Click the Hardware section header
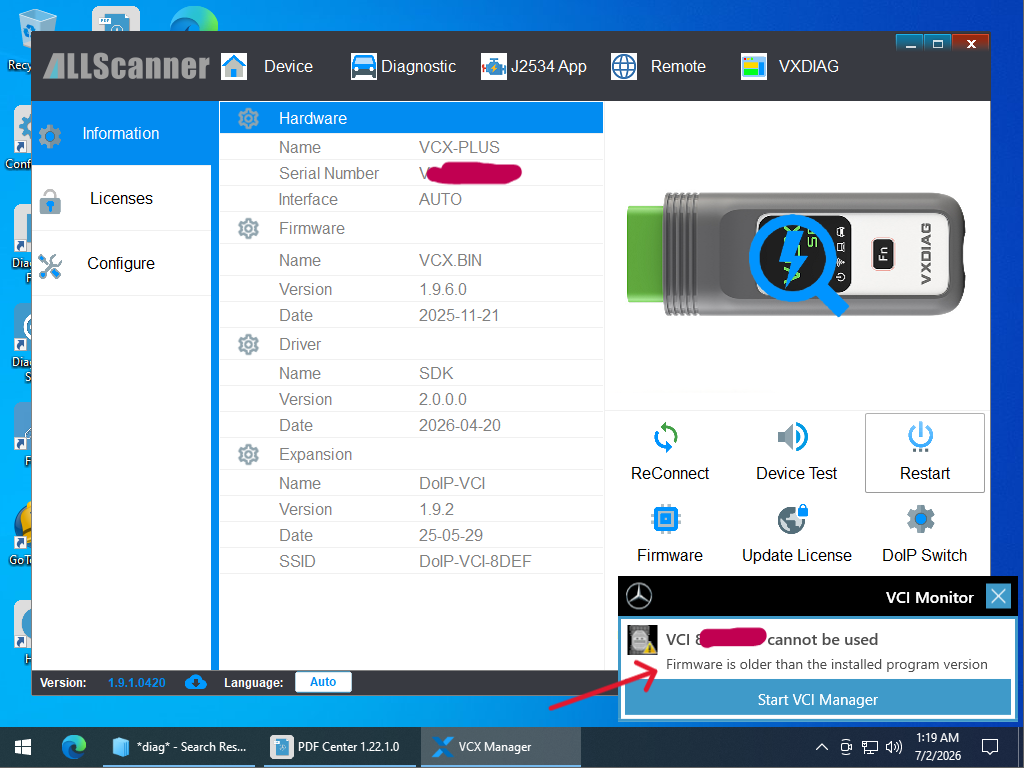Viewport: 1024px width, 768px height. 411,118
